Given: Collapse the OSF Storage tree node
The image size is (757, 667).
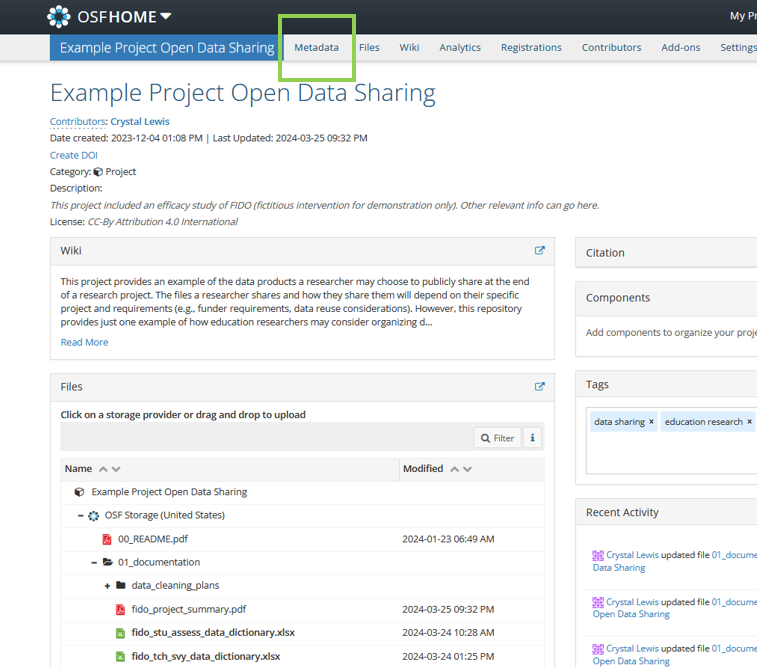Looking at the screenshot, I should pyautogui.click(x=81, y=516).
